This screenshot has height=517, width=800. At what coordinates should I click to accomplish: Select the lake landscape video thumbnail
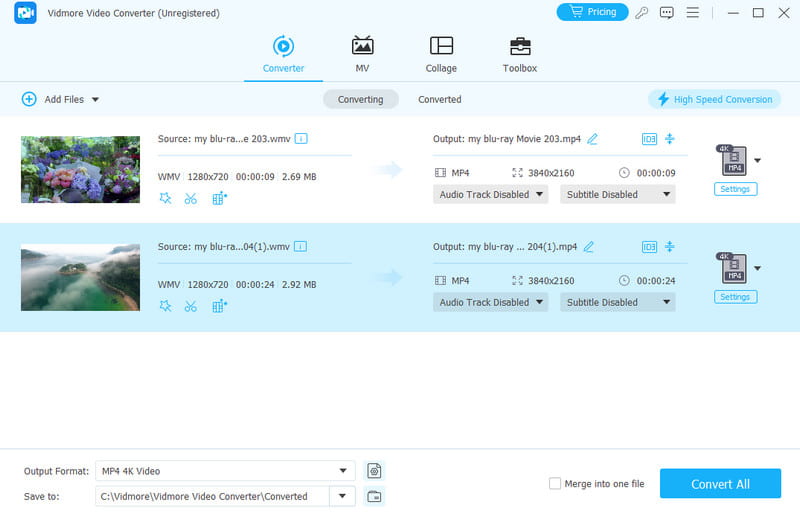click(80, 277)
